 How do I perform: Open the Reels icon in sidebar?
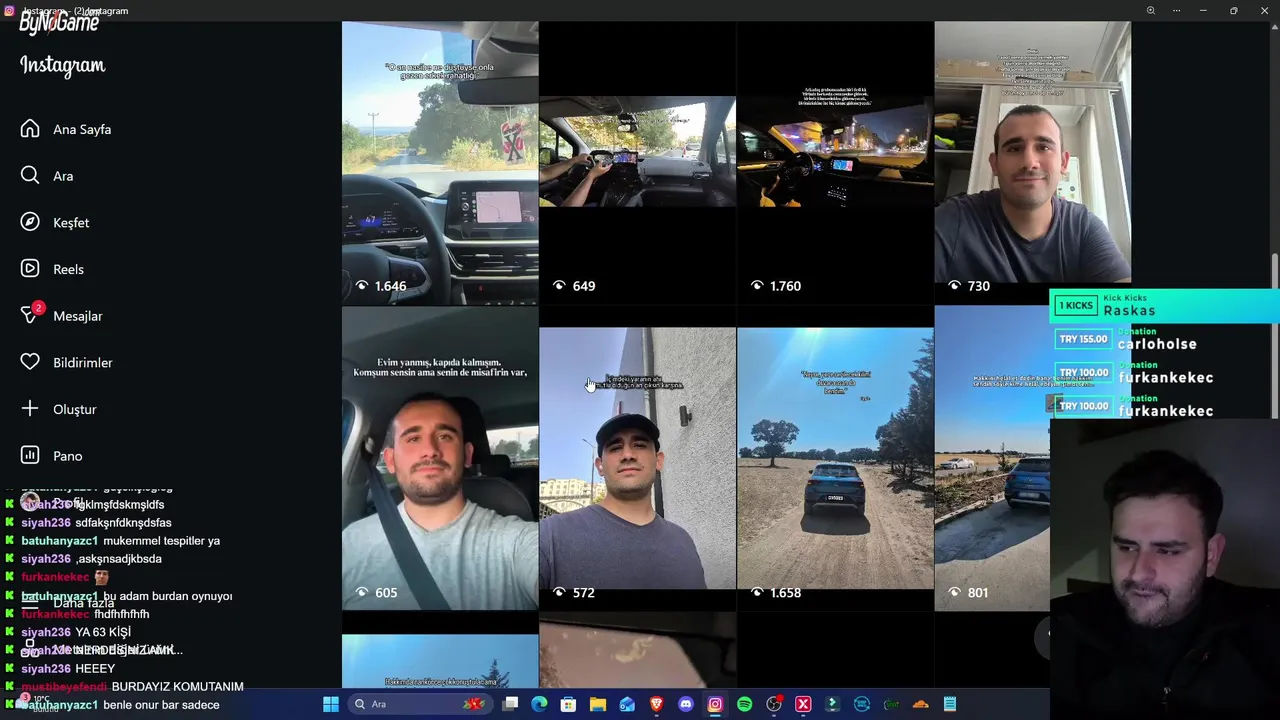(x=30, y=269)
